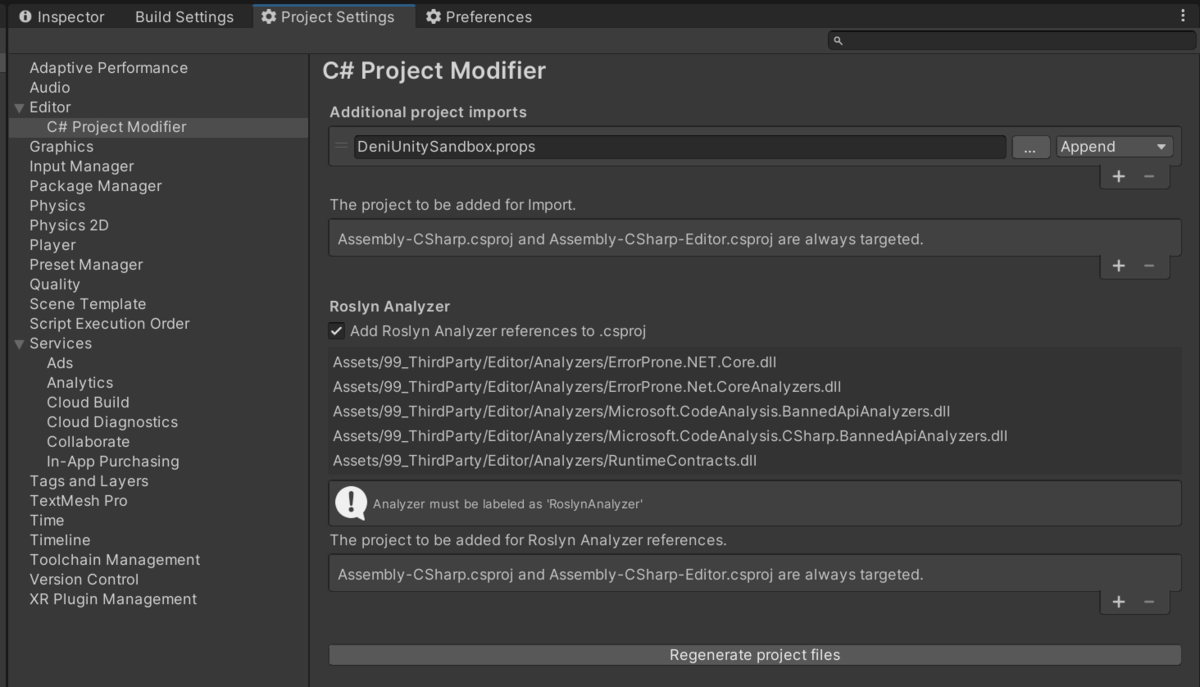Click the DeniUnitySandbox.props path field
Viewport: 1200px width, 687px height.
(x=679, y=147)
